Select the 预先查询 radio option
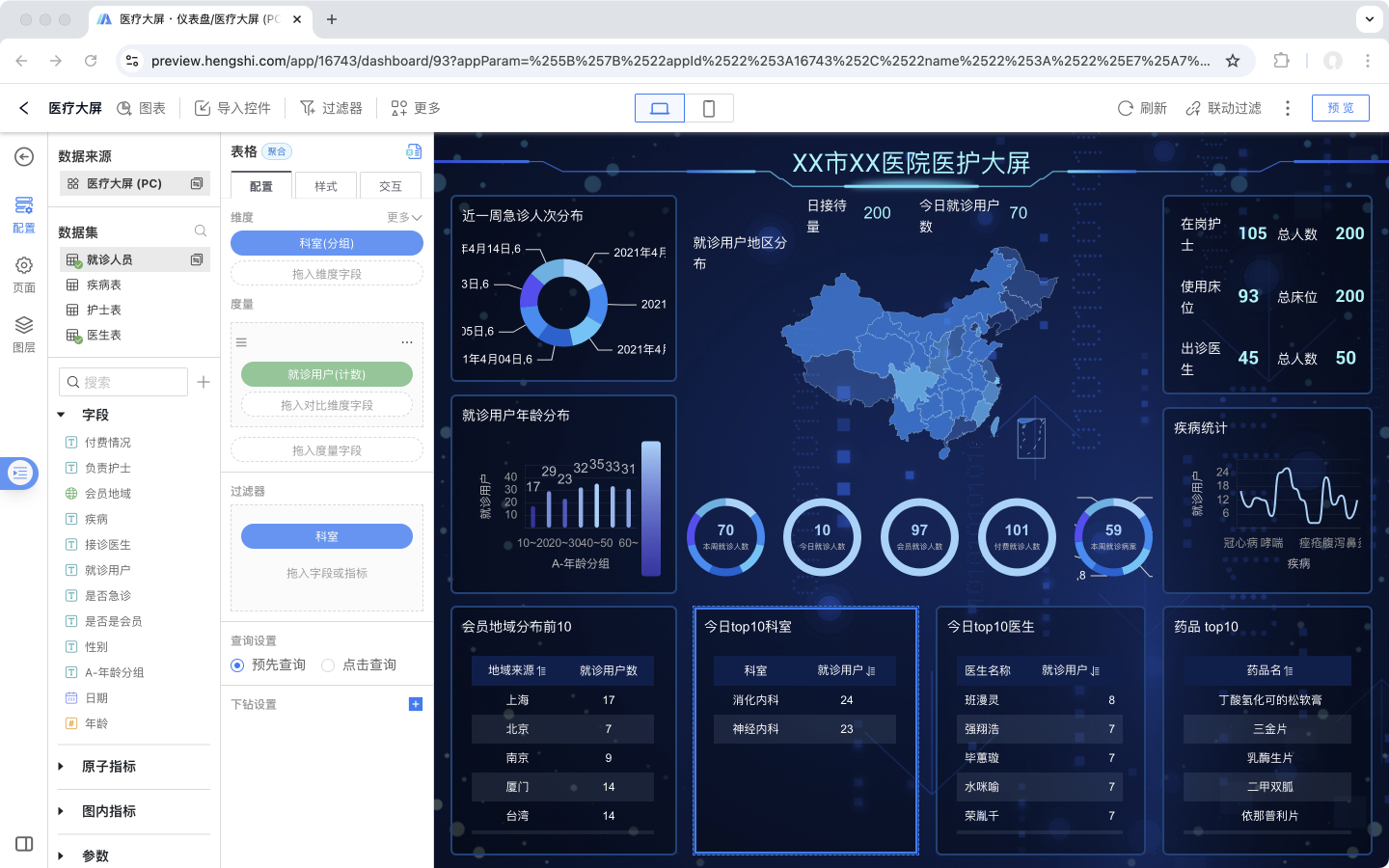The height and width of the screenshot is (868, 1389). pos(237,665)
